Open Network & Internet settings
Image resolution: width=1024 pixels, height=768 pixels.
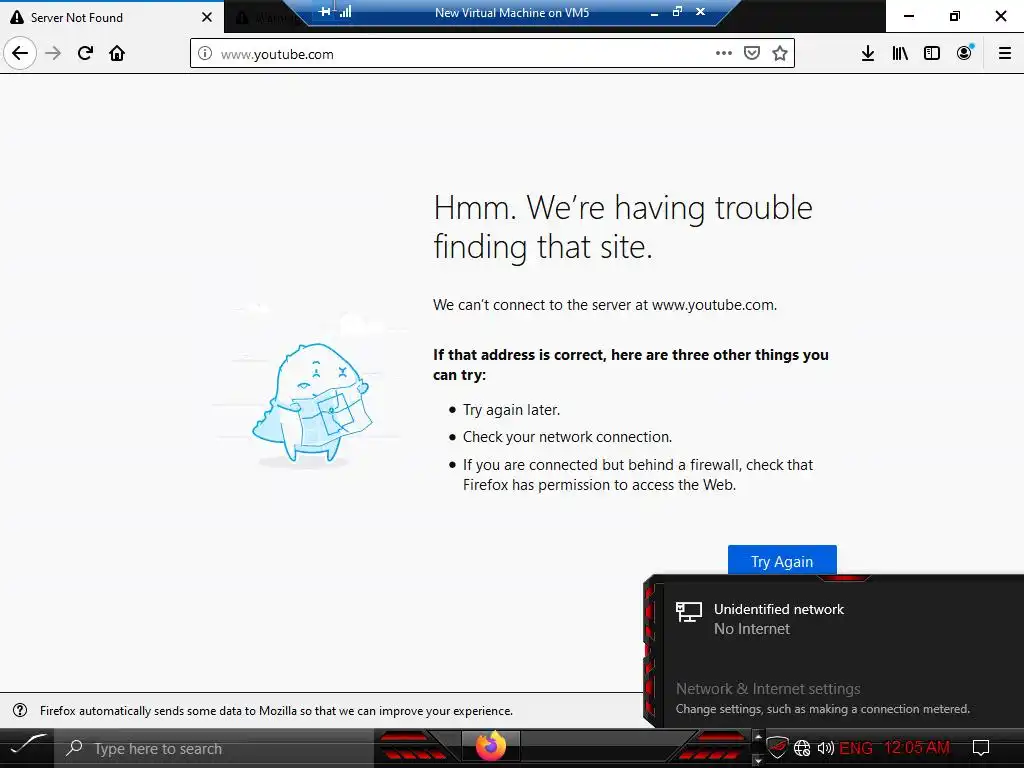[x=768, y=688]
